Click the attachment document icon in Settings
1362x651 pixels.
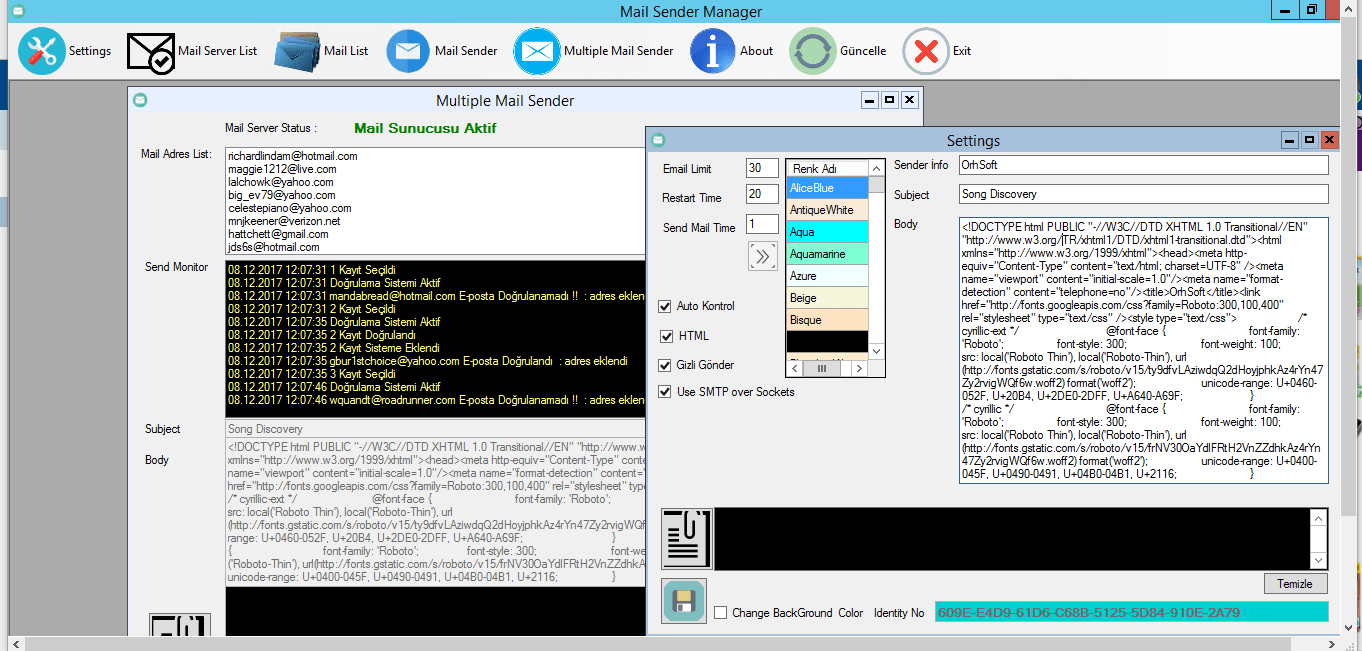[686, 539]
